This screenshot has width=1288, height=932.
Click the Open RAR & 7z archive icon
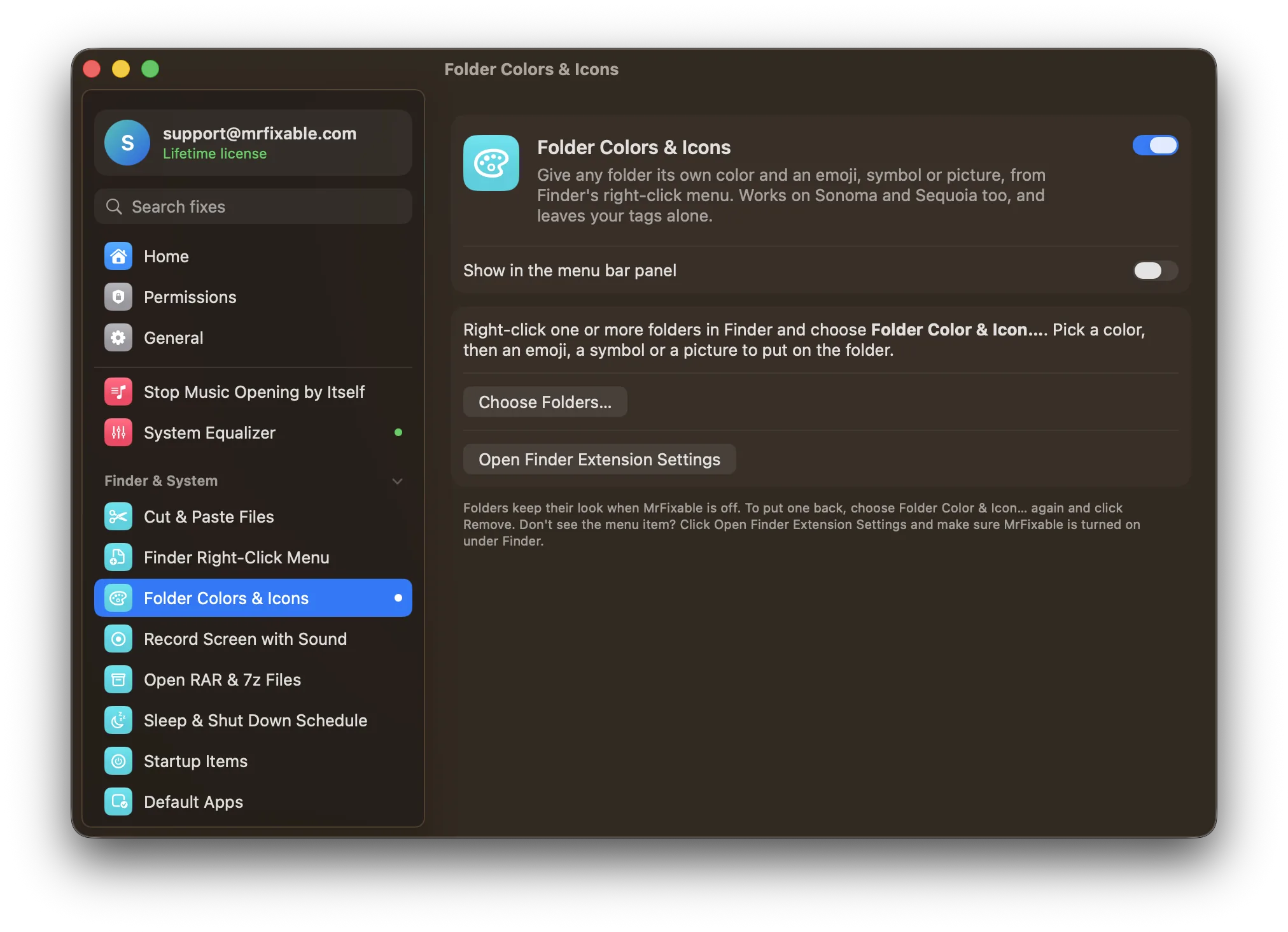pos(118,680)
